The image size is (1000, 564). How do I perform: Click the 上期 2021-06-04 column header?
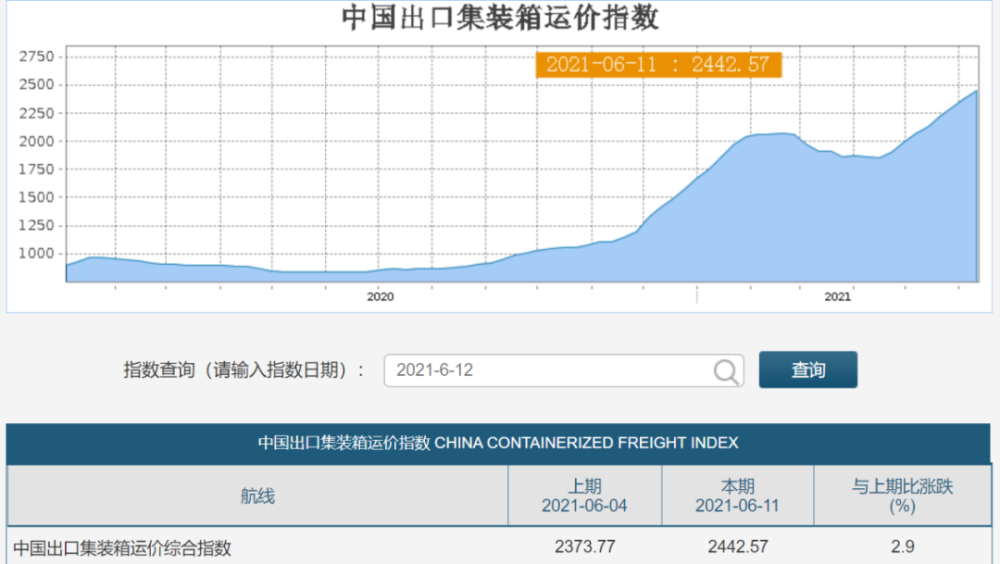(585, 496)
